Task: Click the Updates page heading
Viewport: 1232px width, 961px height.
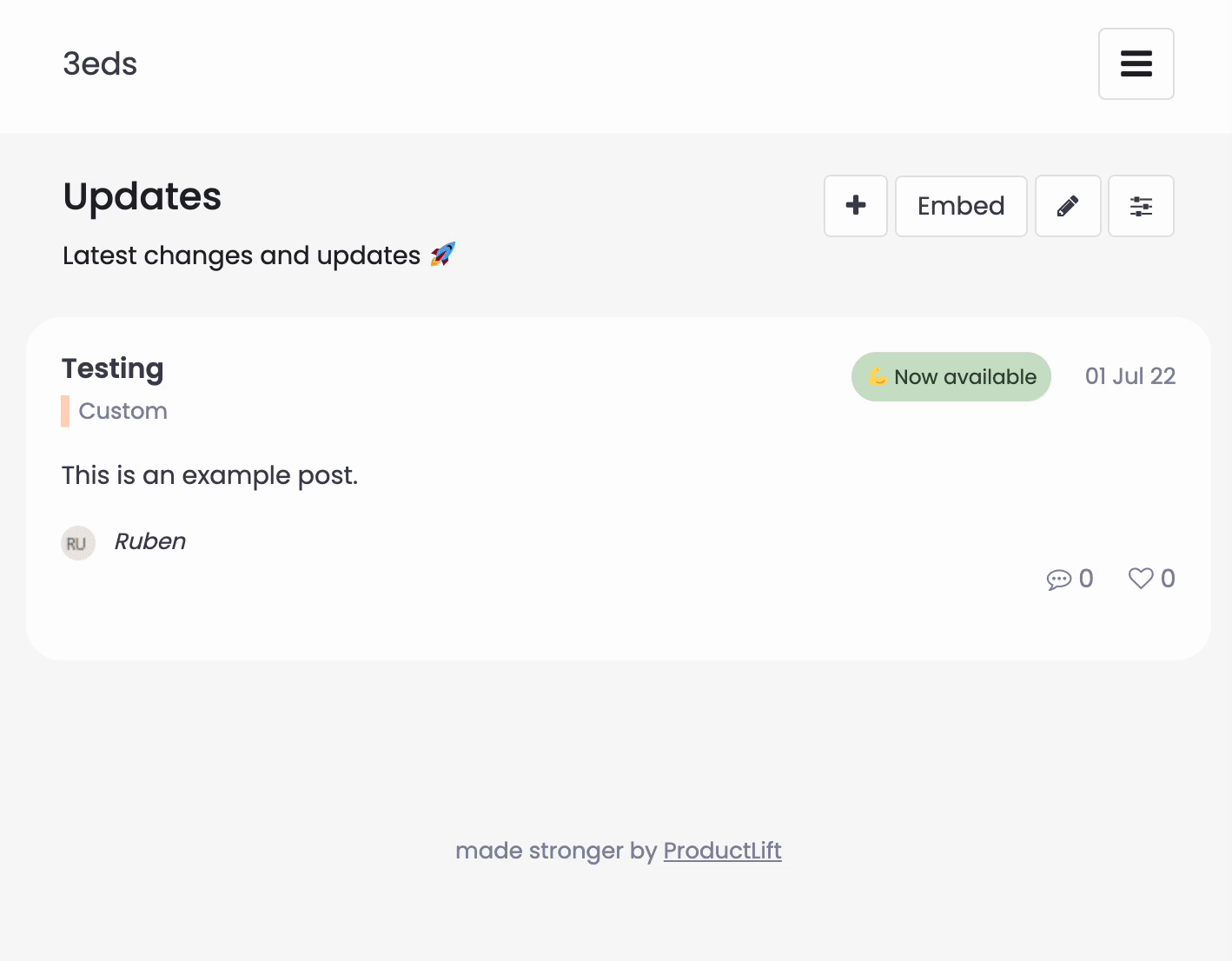Action: 142,196
